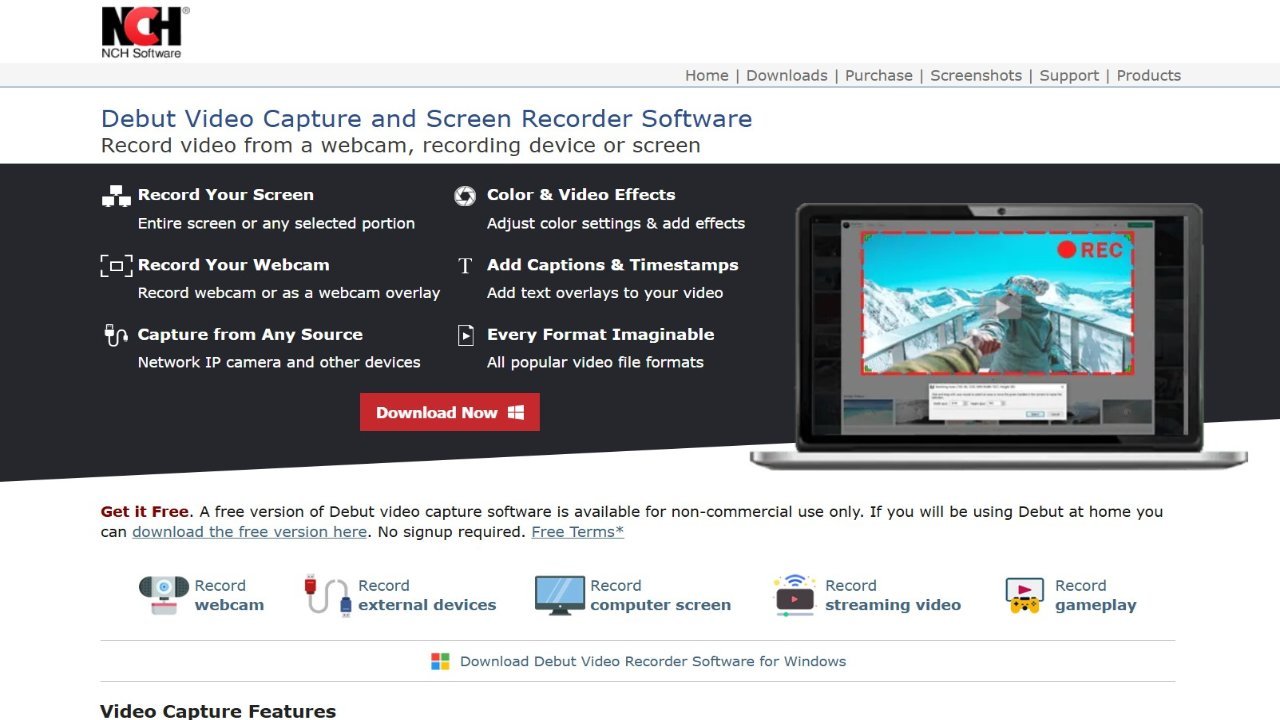
Task: View the Screenshots page
Action: pos(976,76)
